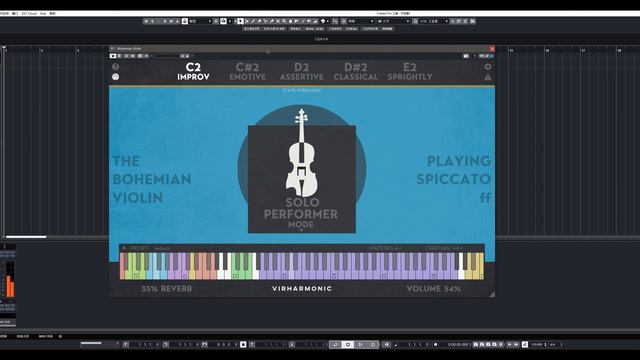Viewport: 640px width, 360px height.
Task: Open the gear settings icon in Bohemian Violin
Action: (488, 67)
